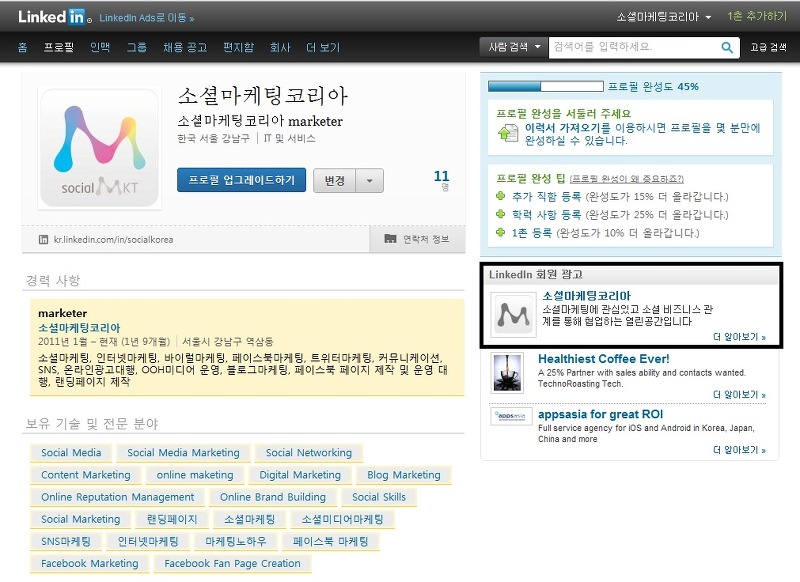This screenshot has width=800, height=582.
Task: Click the 프로필 업그레이드하기 button
Action: (x=241, y=180)
